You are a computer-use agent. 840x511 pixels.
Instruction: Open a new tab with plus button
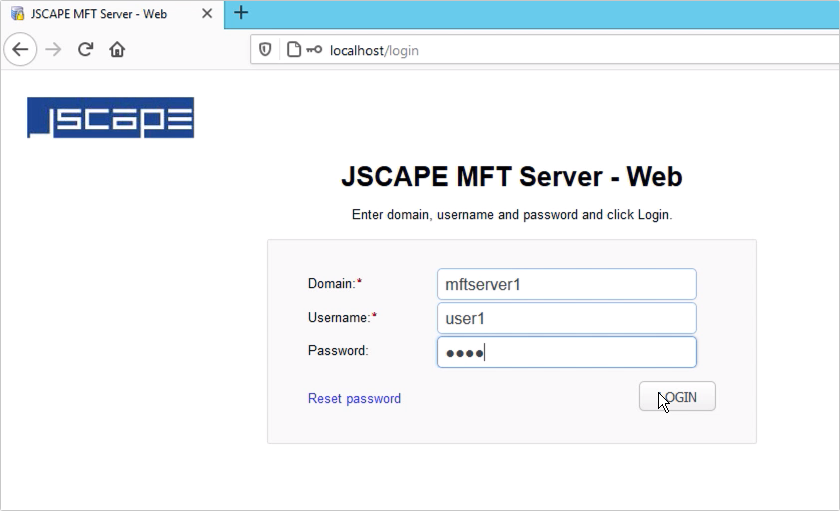(x=241, y=14)
